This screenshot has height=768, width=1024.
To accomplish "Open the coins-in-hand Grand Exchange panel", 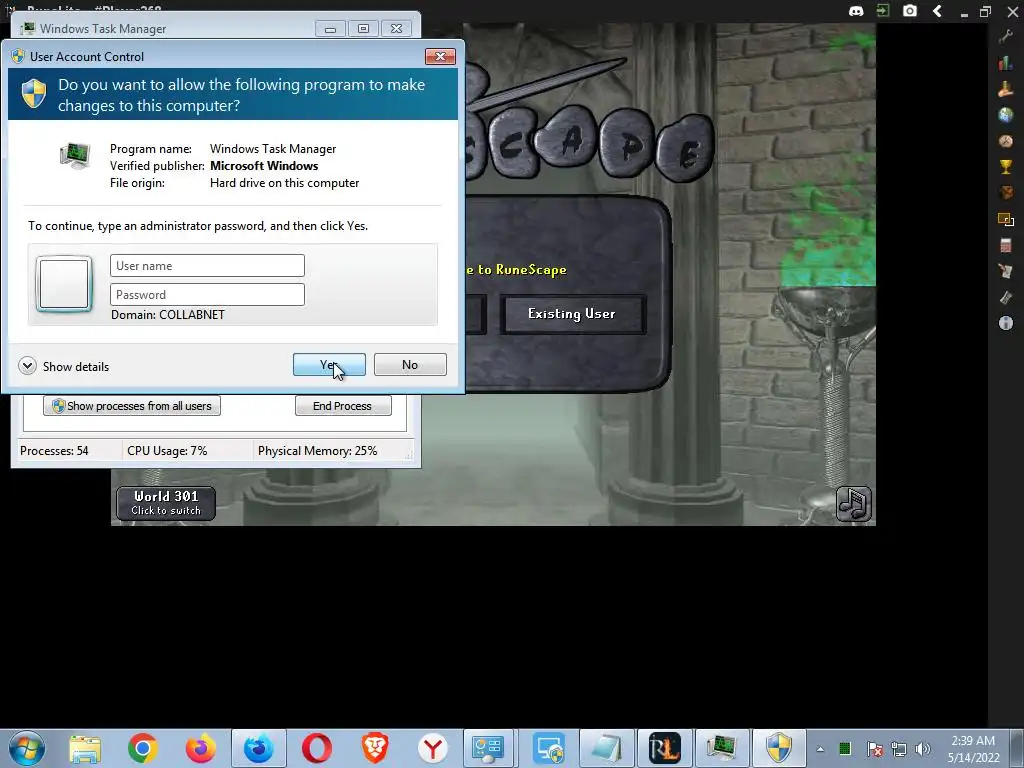I will coord(1006,89).
